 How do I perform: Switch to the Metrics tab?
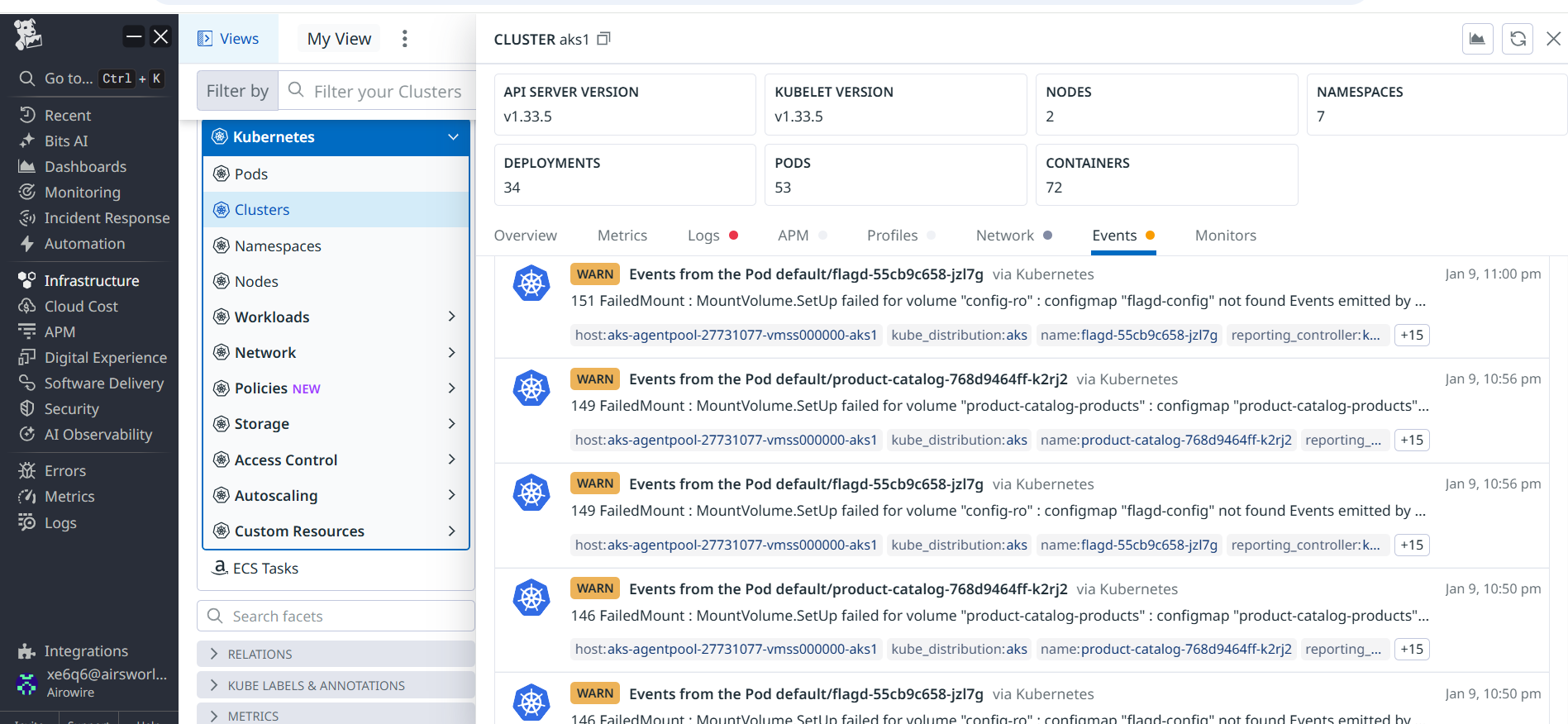pyautogui.click(x=622, y=236)
